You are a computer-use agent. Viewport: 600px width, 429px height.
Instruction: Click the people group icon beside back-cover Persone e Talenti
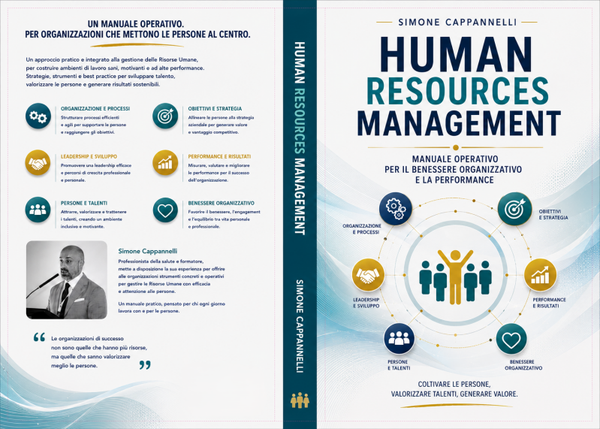tap(38, 210)
